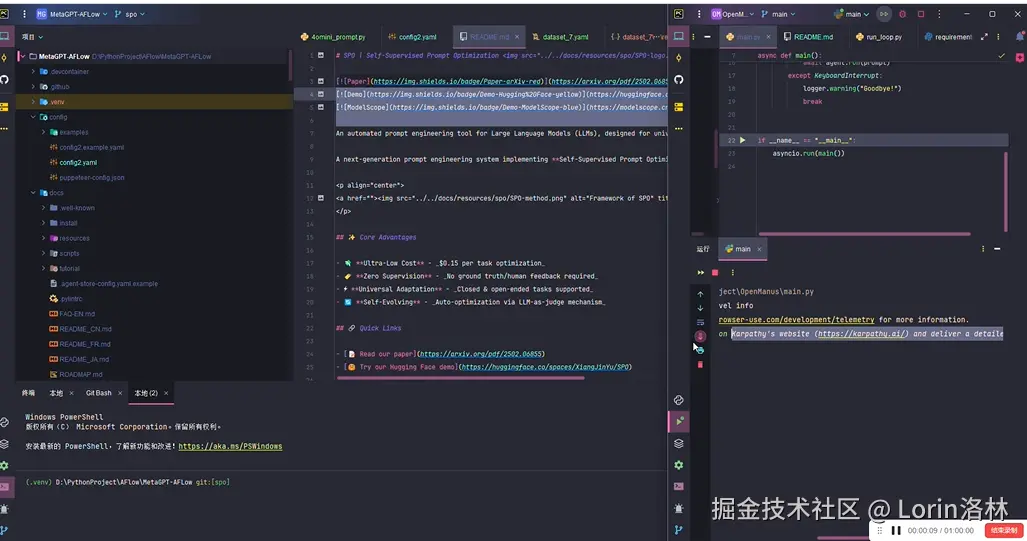This screenshot has width=1027, height=541.
Task: Open main branch dropdown in OpenManus
Action: tap(778, 14)
